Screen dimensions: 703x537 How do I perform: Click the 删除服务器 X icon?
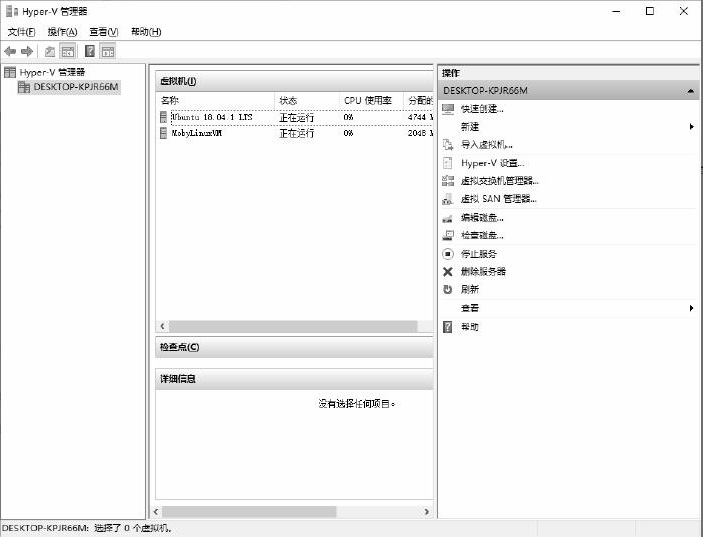447,272
